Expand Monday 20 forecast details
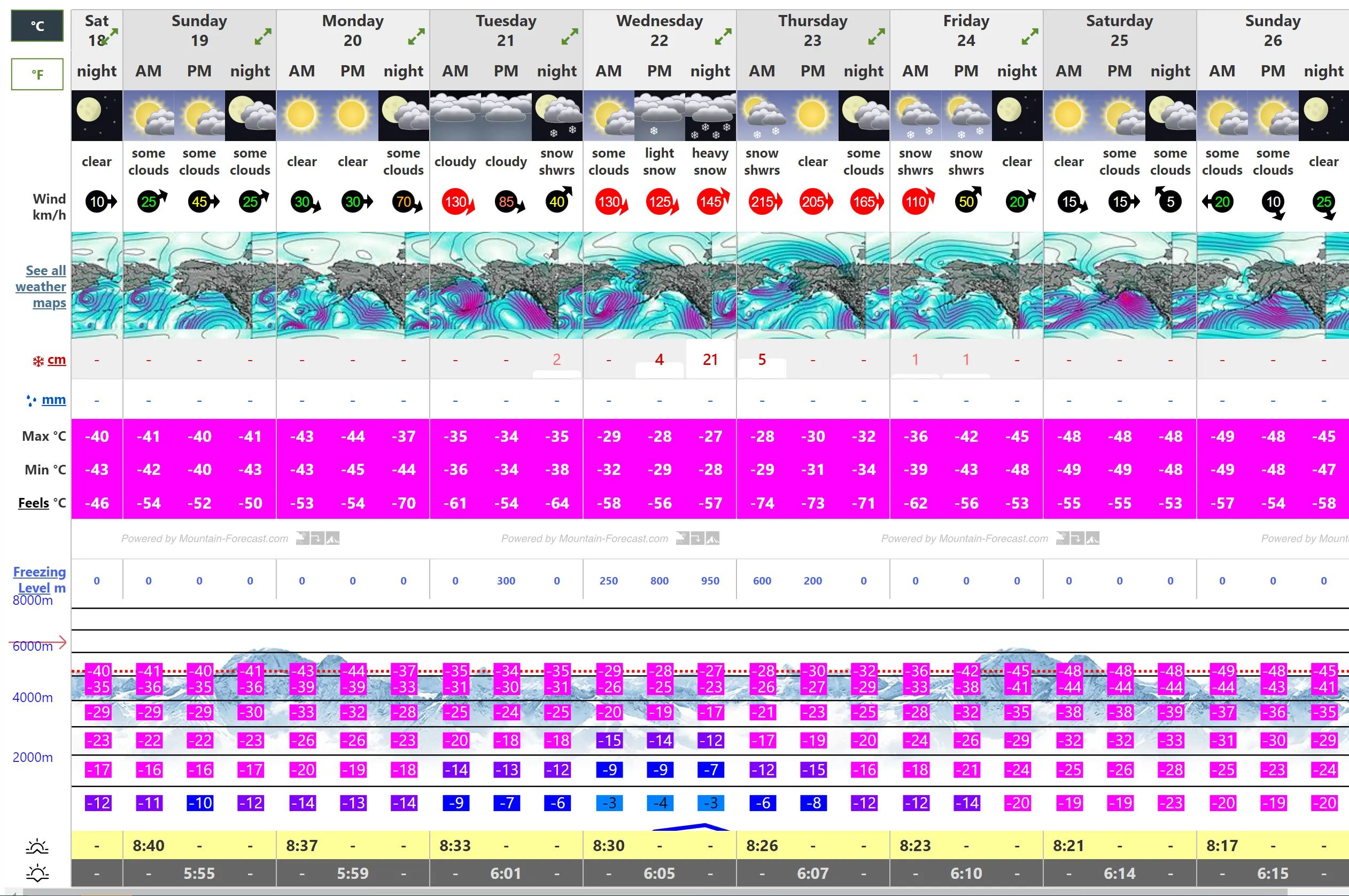The height and width of the screenshot is (896, 1349). point(416,36)
